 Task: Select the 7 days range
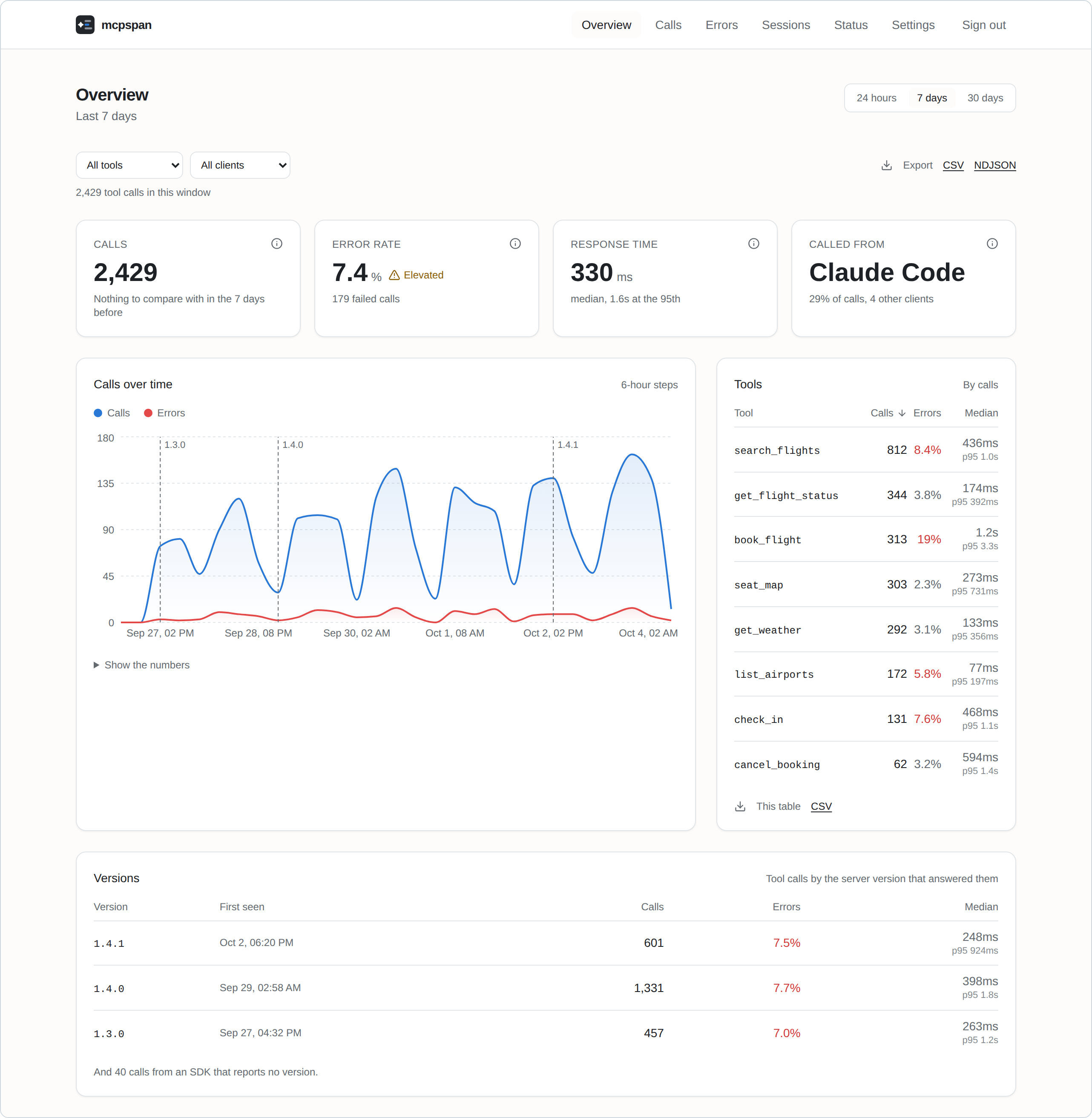click(x=932, y=98)
